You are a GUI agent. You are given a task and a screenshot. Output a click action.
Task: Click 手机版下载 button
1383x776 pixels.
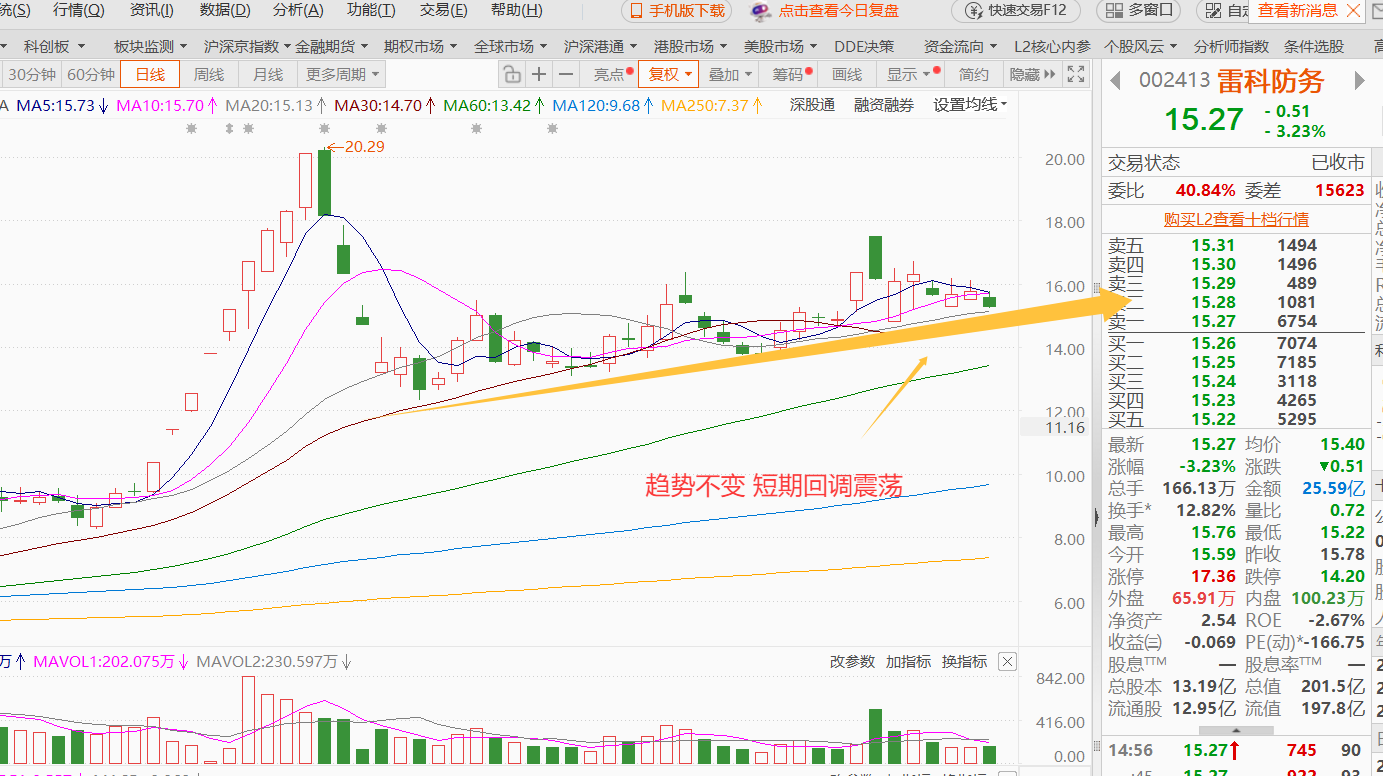(x=676, y=11)
